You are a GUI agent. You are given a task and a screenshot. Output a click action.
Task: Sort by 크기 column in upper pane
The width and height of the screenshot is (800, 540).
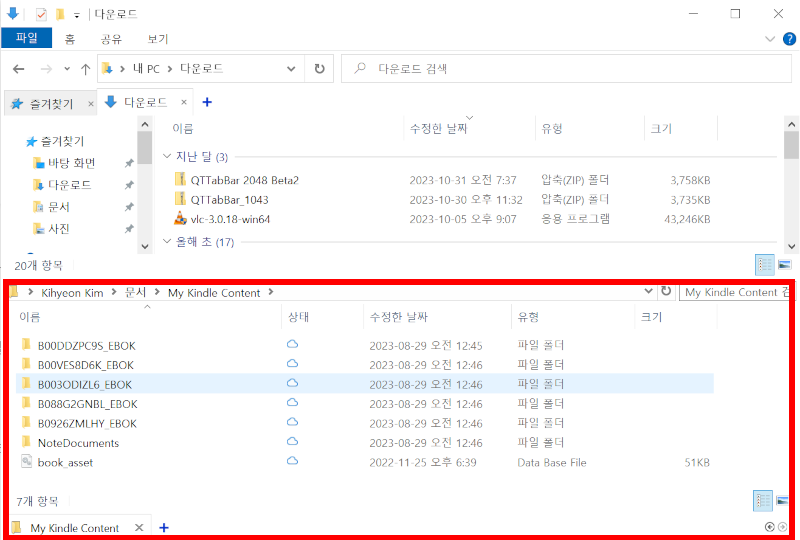(x=661, y=129)
